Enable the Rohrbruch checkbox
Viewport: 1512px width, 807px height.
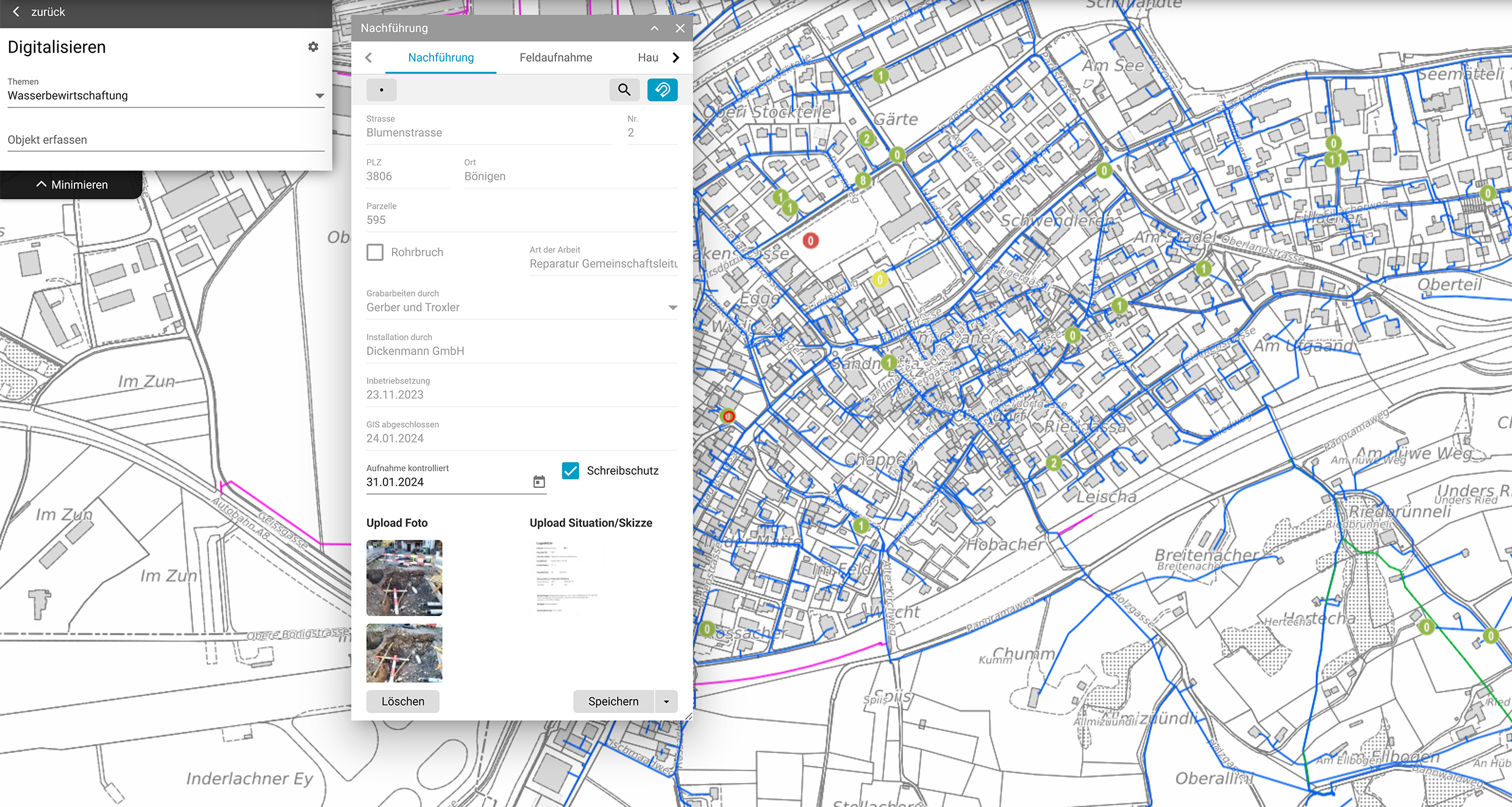[375, 252]
